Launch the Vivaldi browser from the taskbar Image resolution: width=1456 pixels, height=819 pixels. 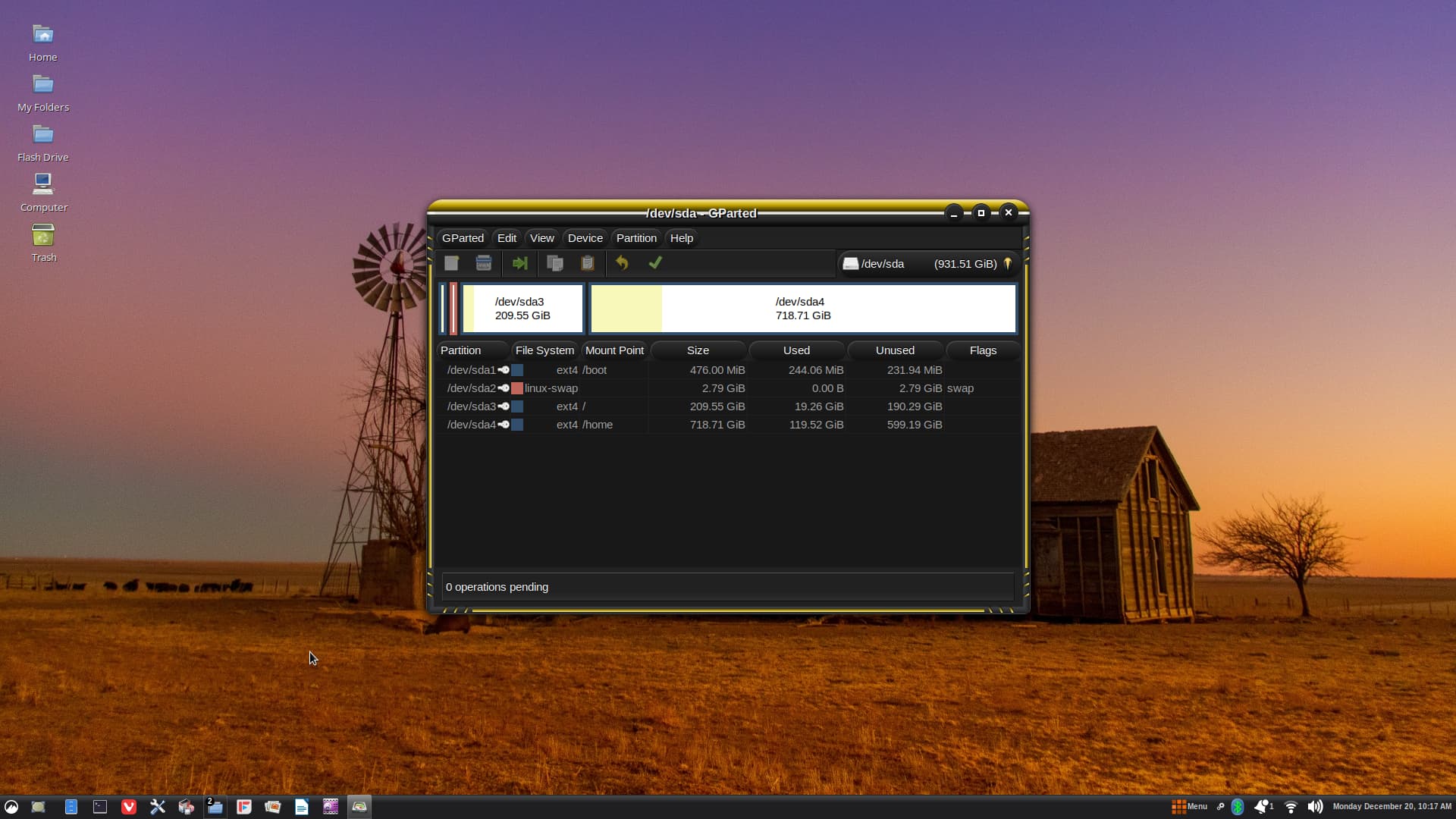tap(129, 807)
